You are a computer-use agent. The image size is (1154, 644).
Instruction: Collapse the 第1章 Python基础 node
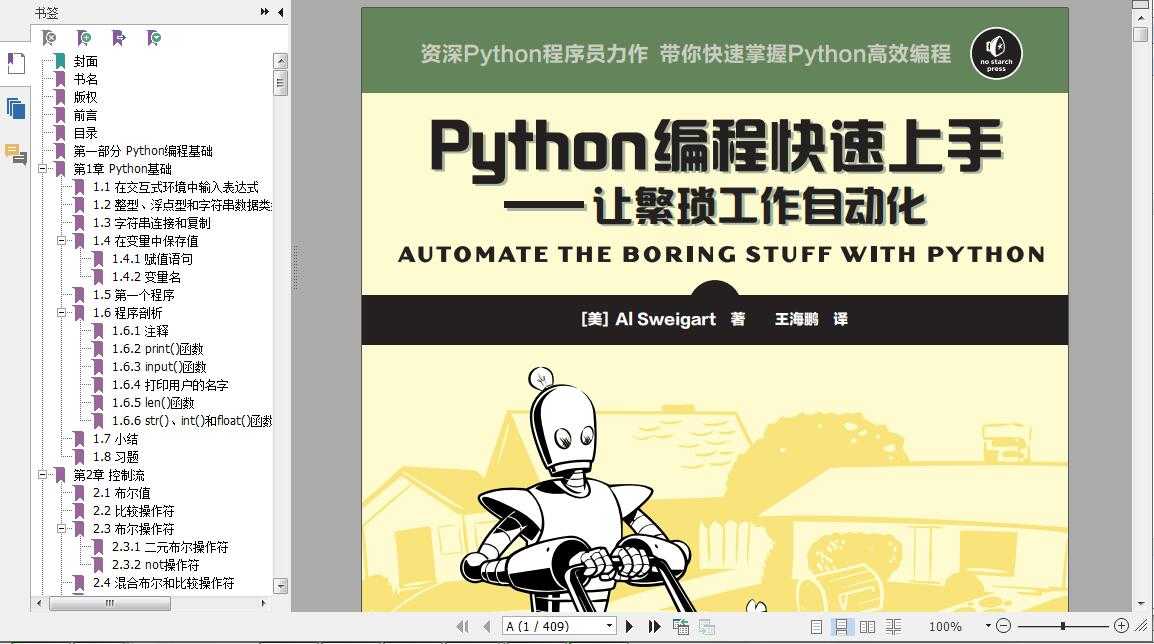[x=42, y=169]
